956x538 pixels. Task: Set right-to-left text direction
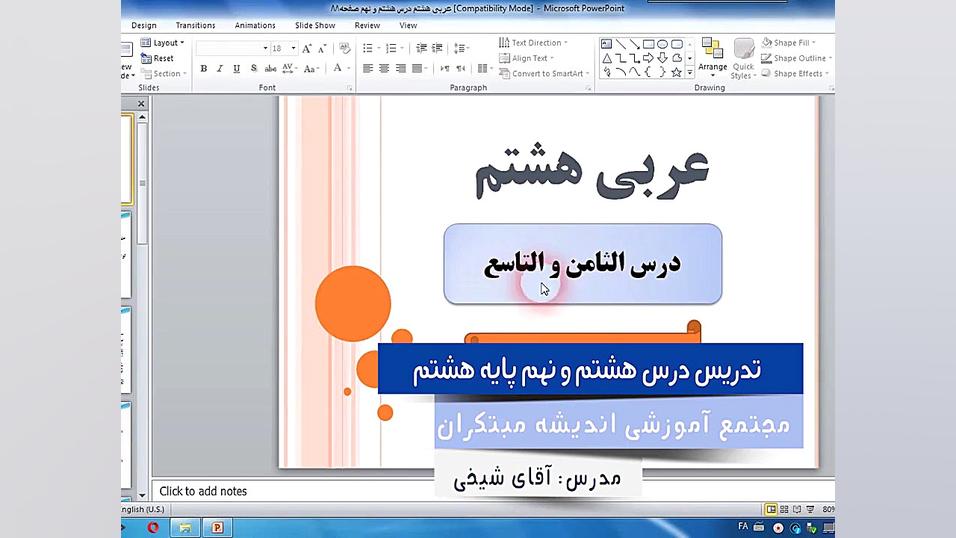[461, 69]
